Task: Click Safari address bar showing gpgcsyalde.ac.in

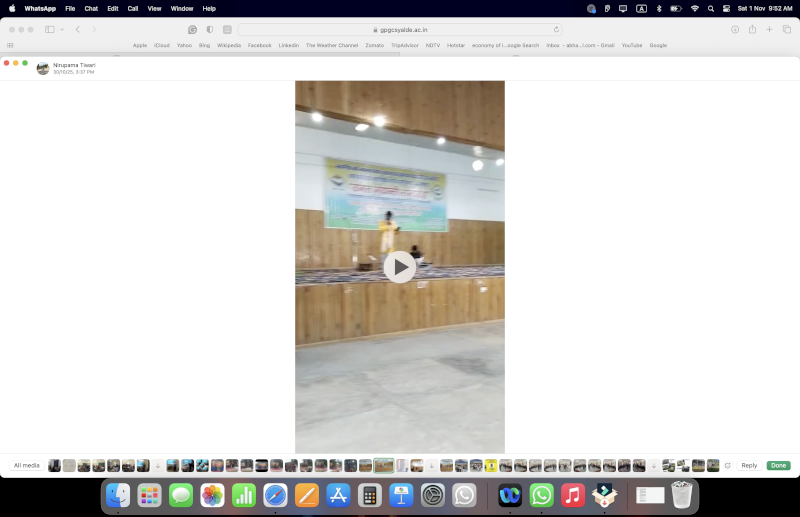Action: tap(400, 30)
